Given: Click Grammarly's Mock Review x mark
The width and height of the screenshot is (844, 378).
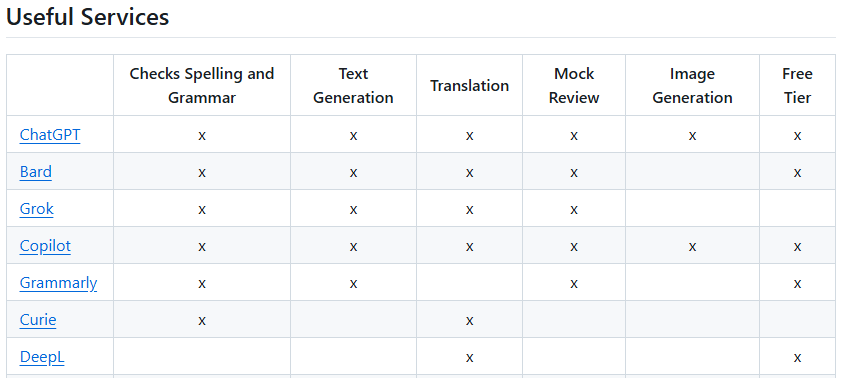Looking at the screenshot, I should coord(574,284).
